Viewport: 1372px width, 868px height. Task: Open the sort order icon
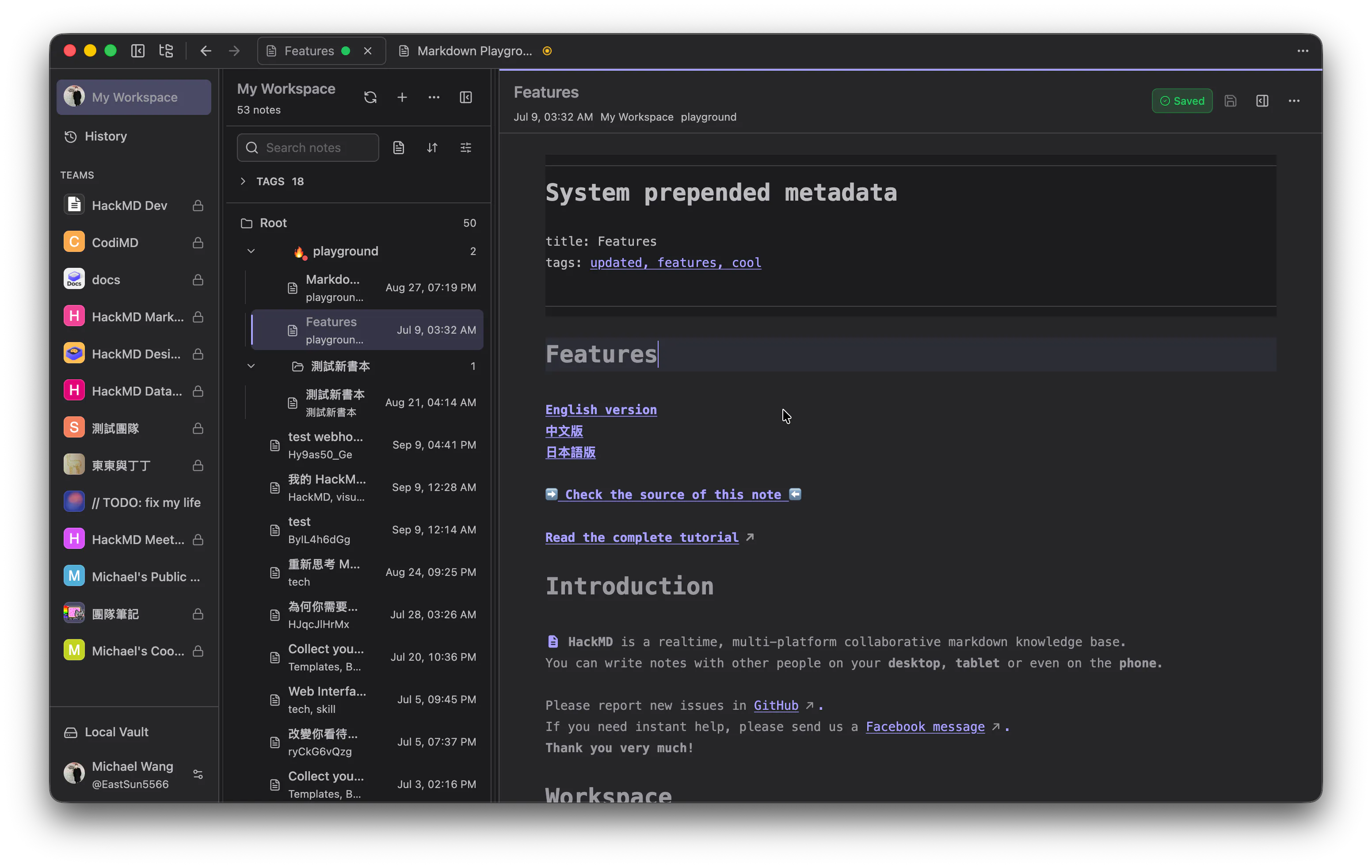tap(432, 148)
